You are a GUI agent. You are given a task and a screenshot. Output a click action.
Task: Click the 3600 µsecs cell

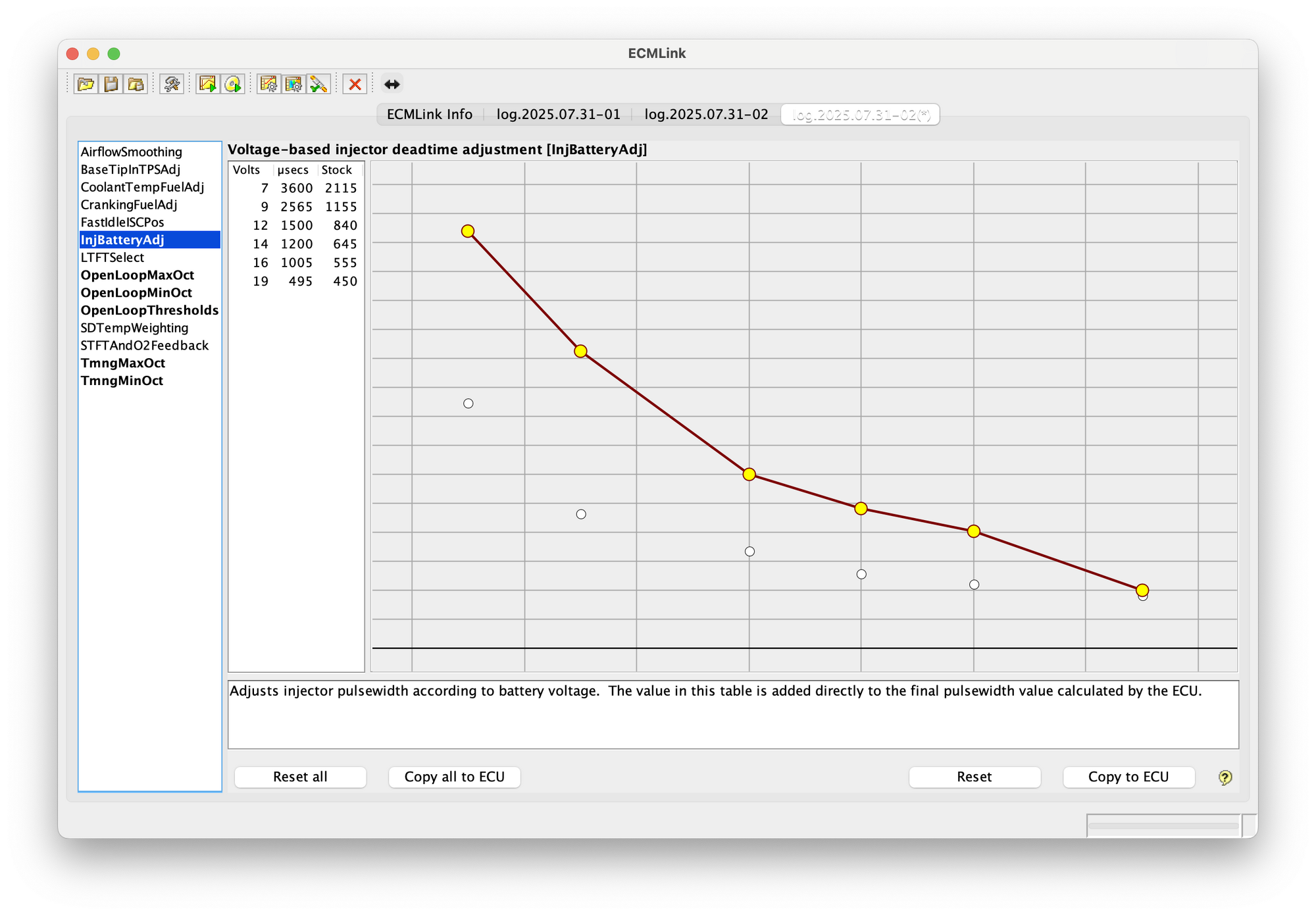[296, 188]
